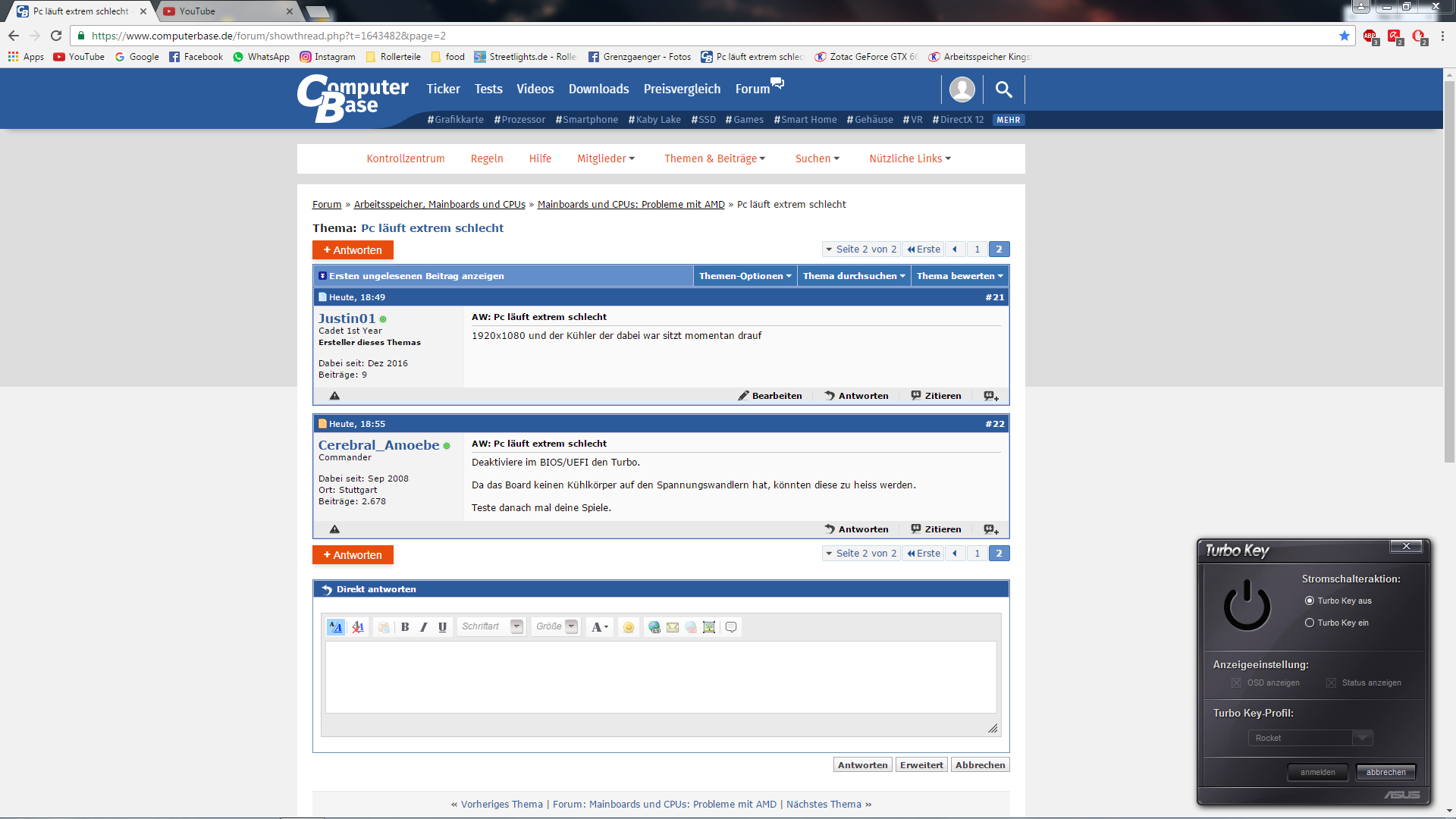Open the user profile avatar icon
Viewport: 1456px width, 819px height.
click(962, 89)
